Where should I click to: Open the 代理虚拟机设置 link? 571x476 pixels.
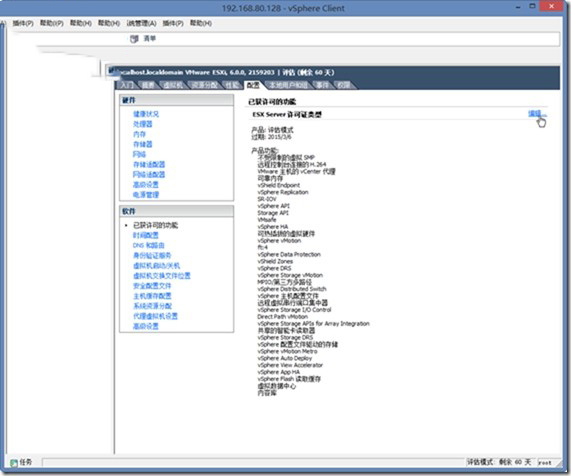coord(155,316)
